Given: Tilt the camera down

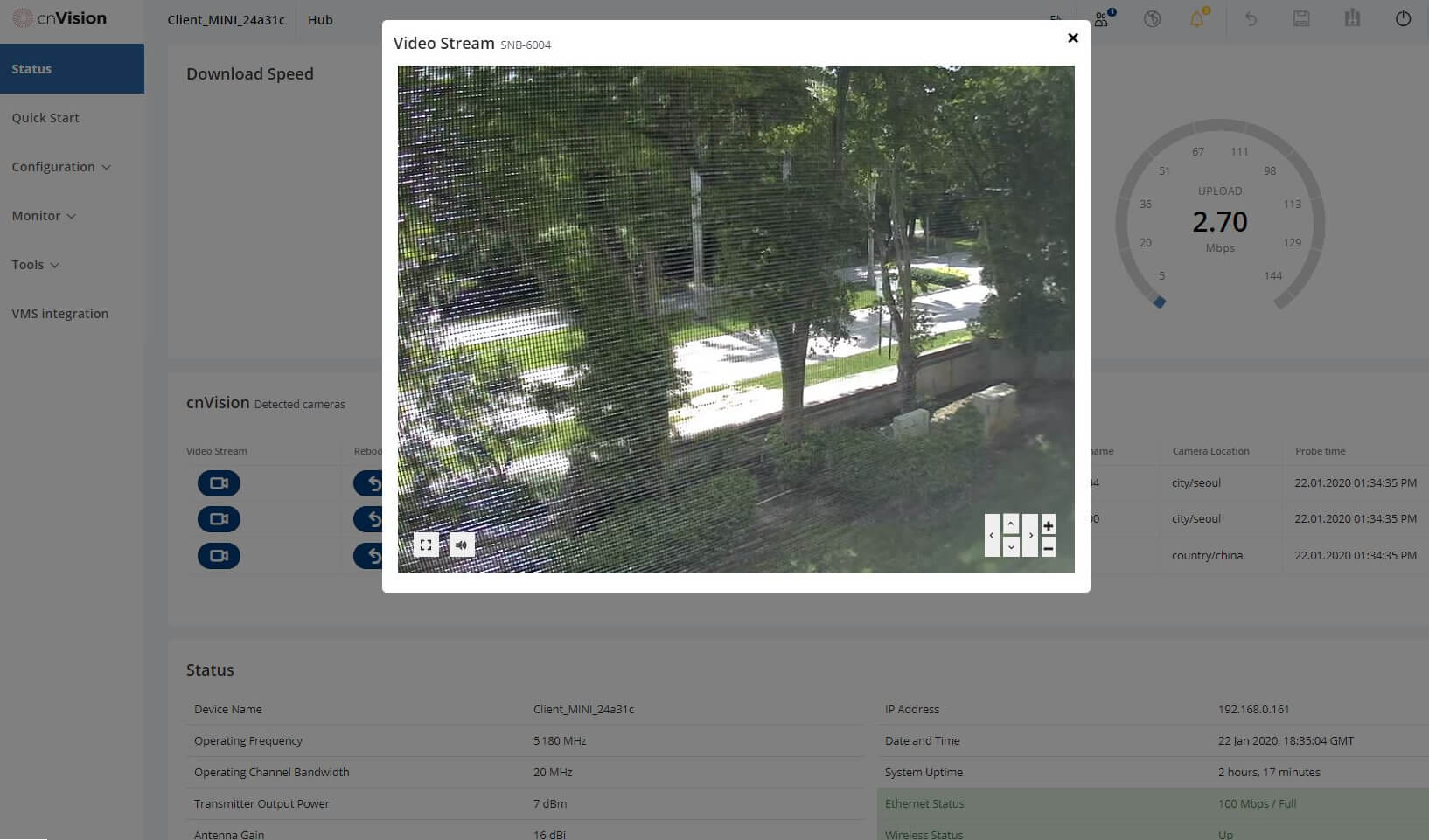Looking at the screenshot, I should coord(1011,546).
